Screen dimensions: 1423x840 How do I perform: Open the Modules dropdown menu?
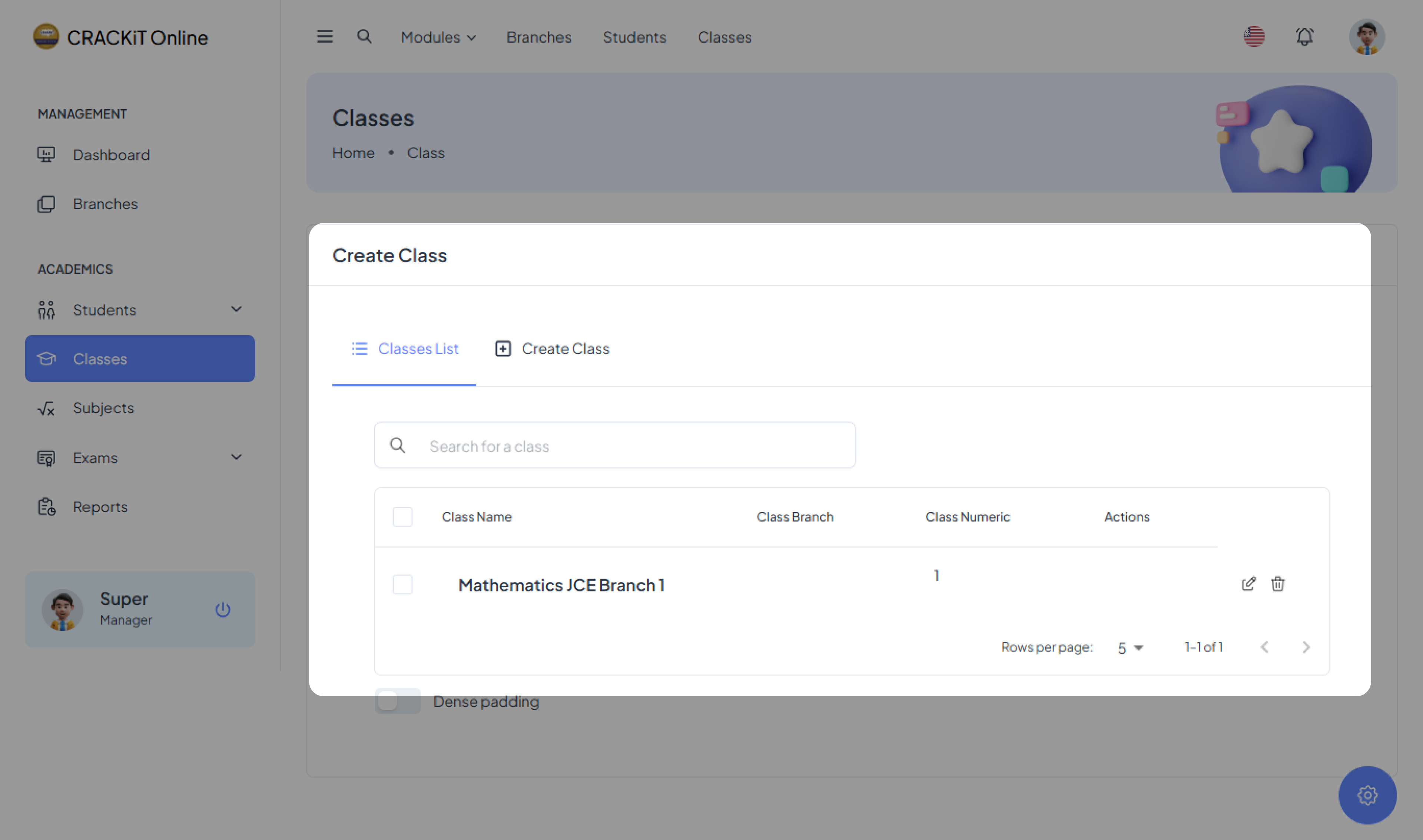click(x=438, y=37)
